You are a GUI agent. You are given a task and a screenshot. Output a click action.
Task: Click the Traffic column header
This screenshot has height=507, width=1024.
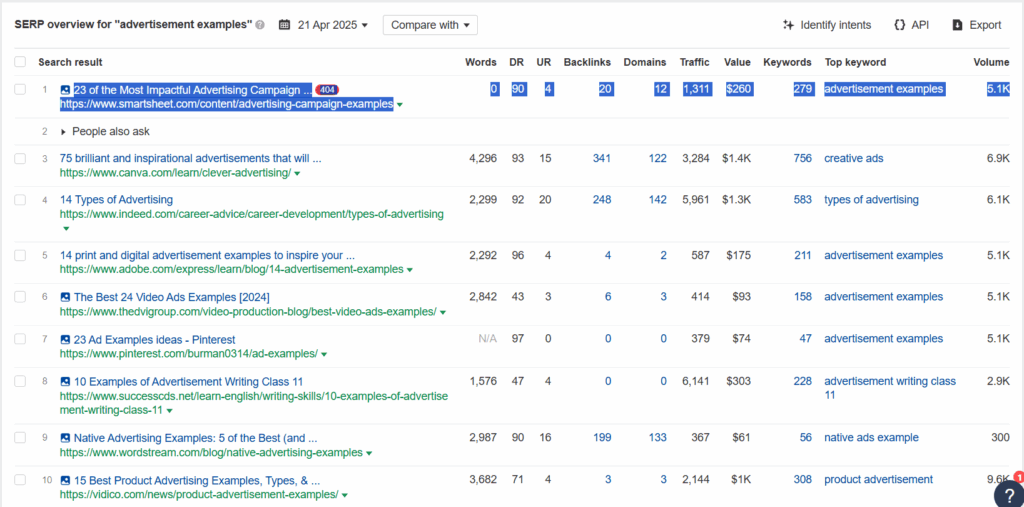coord(694,62)
